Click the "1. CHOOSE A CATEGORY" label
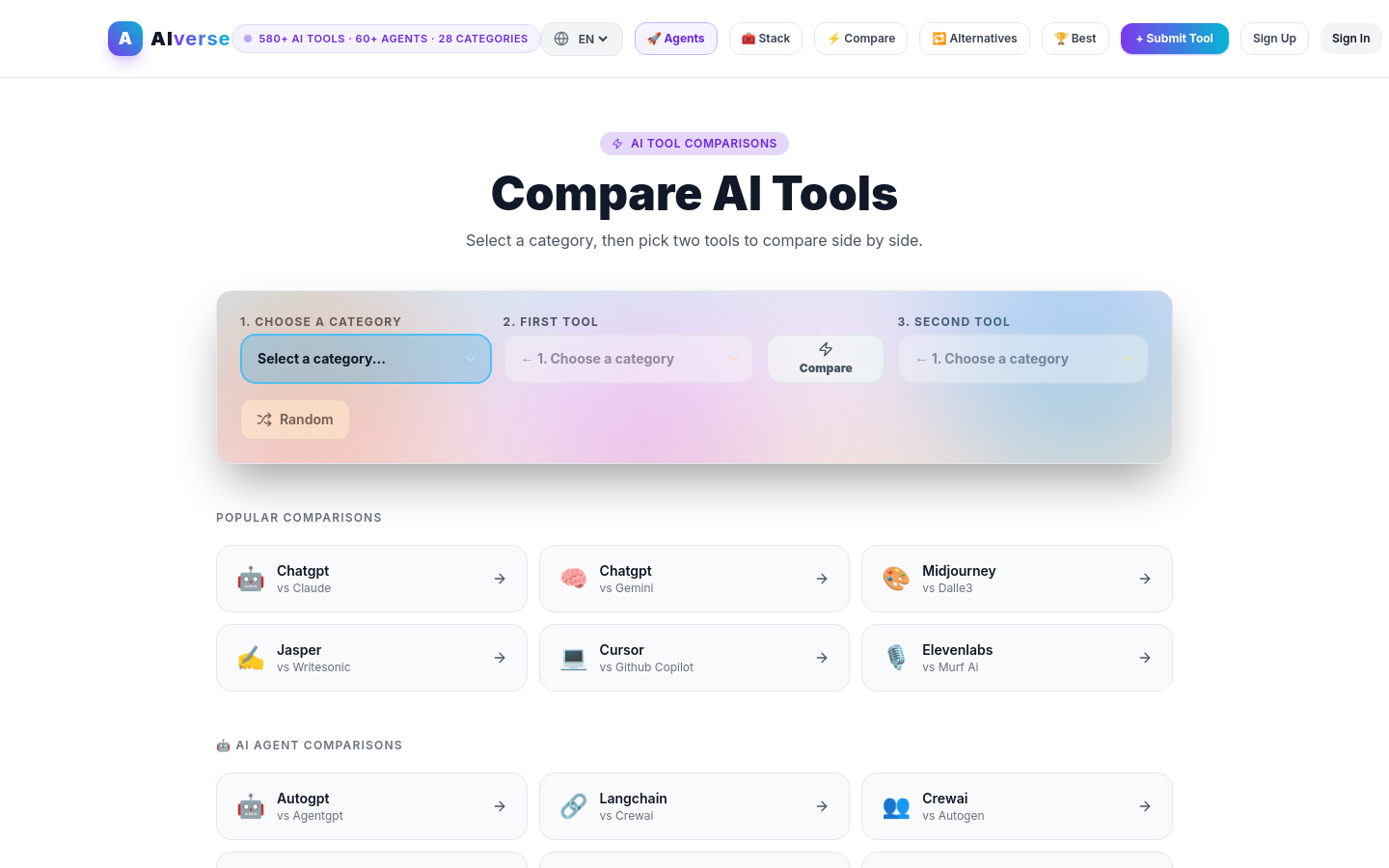Image resolution: width=1389 pixels, height=868 pixels. tap(320, 322)
